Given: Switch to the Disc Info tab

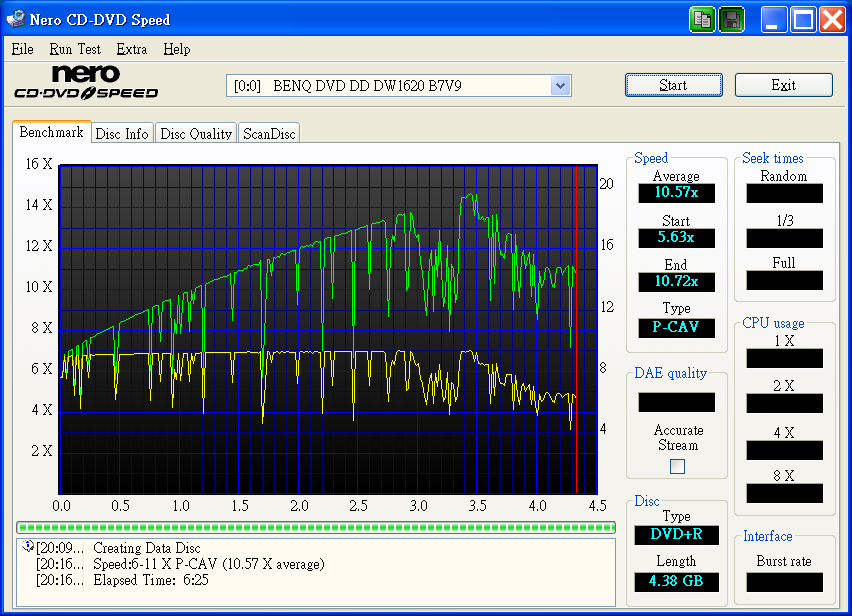Looking at the screenshot, I should click(122, 134).
